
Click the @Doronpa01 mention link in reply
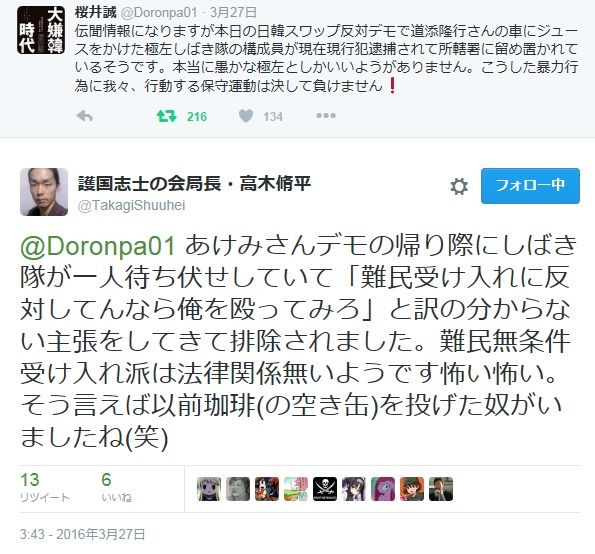pos(98,246)
